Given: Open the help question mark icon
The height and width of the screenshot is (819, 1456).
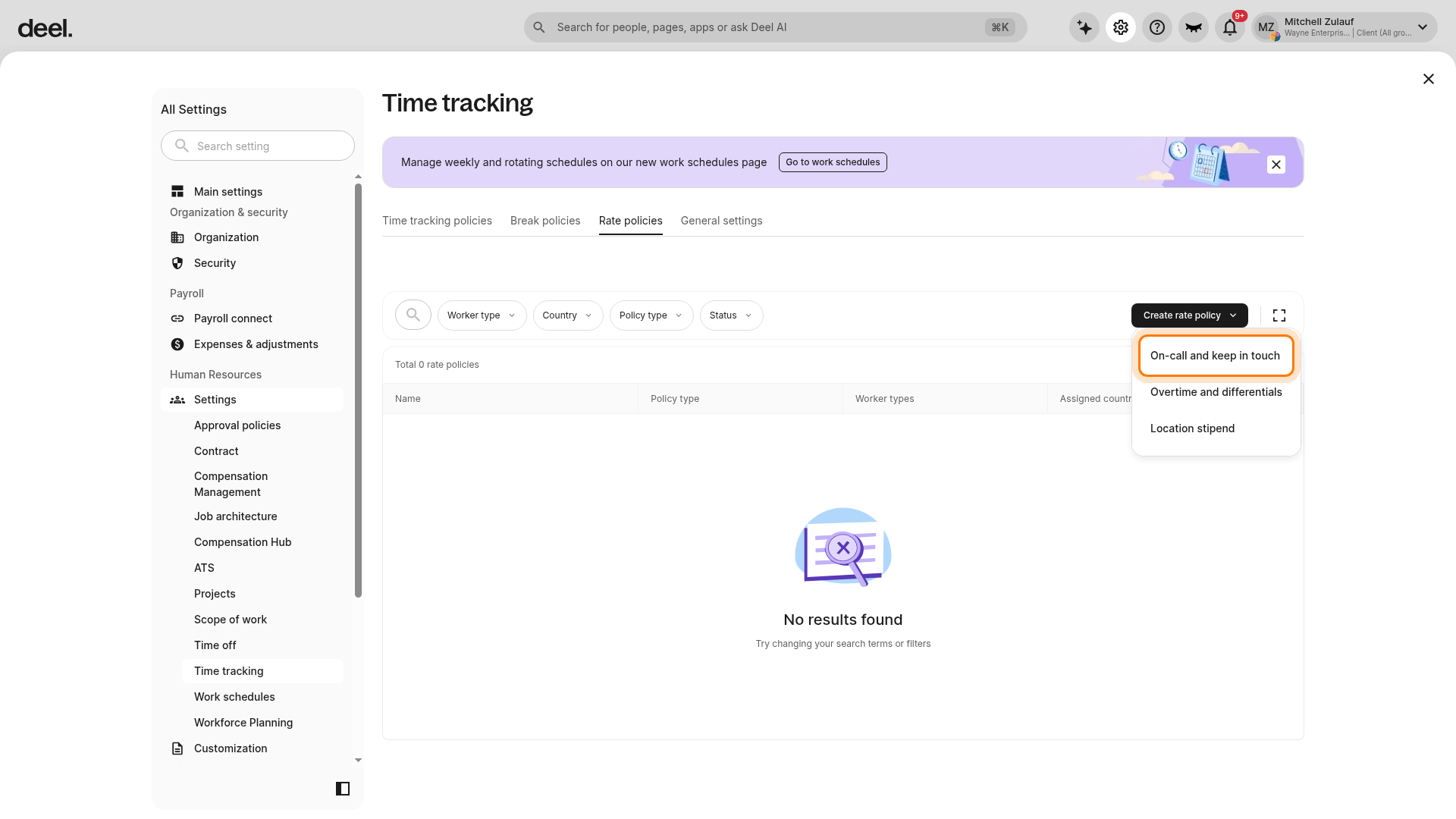Looking at the screenshot, I should [x=1157, y=27].
